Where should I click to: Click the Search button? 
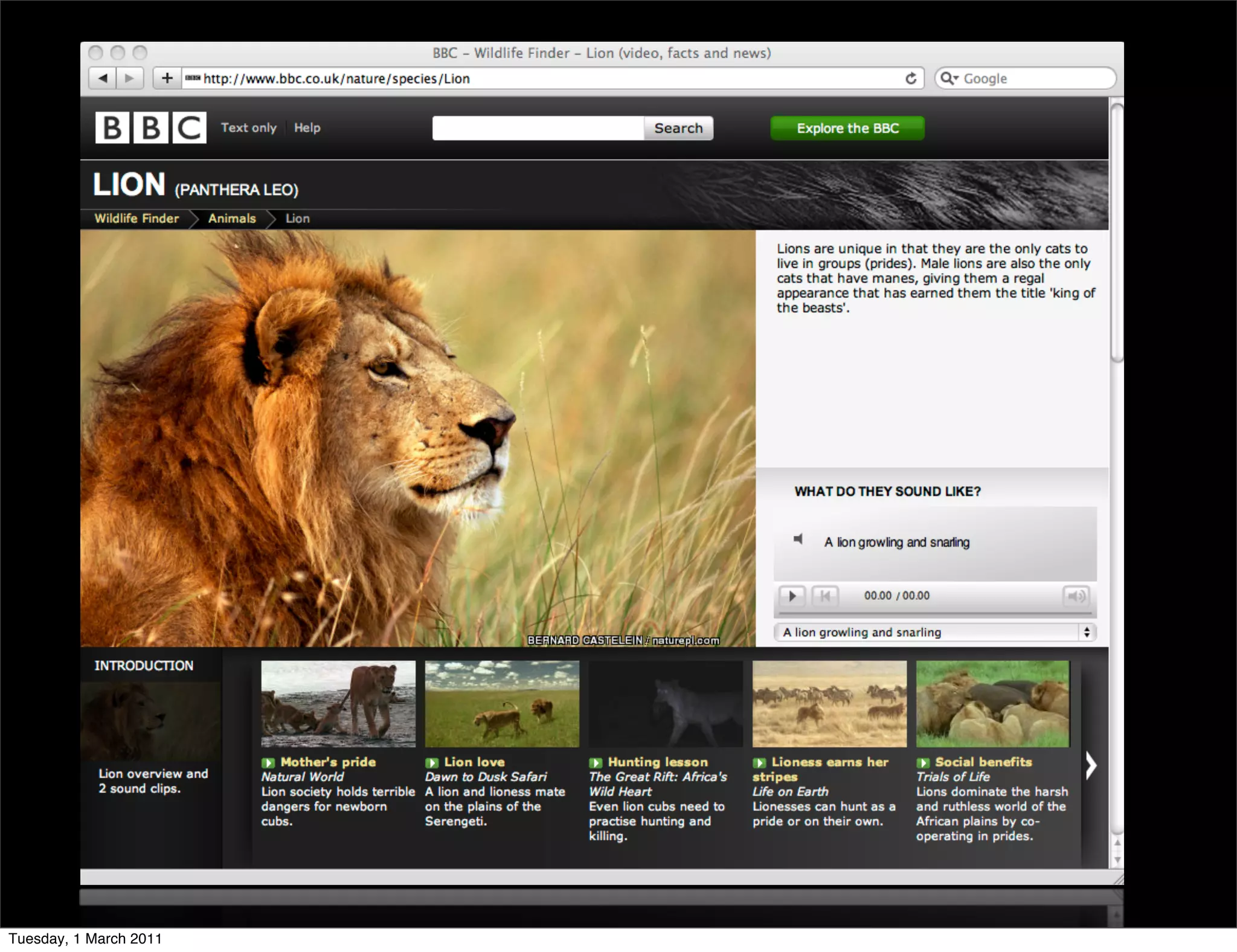(678, 128)
